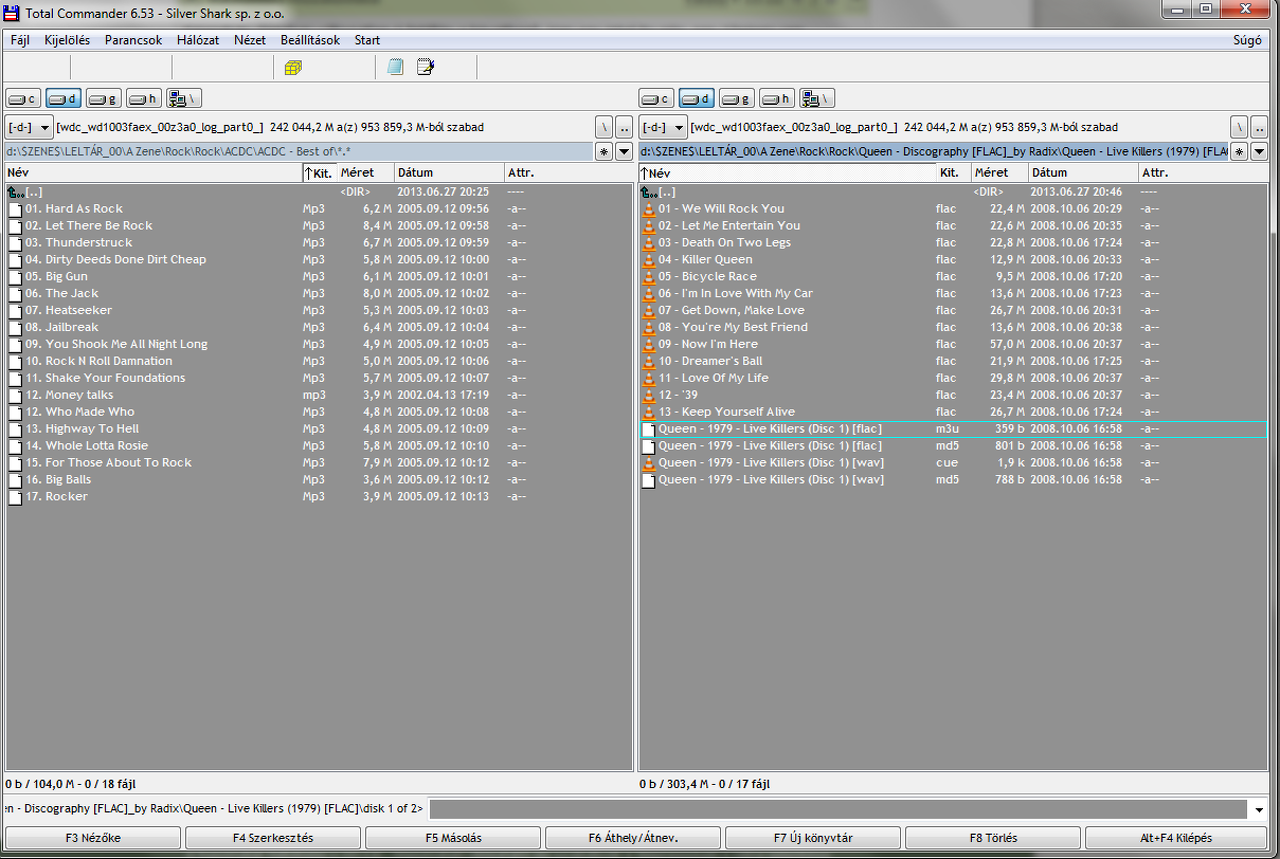
Task: Open the Kijelölés menu
Action: point(67,40)
